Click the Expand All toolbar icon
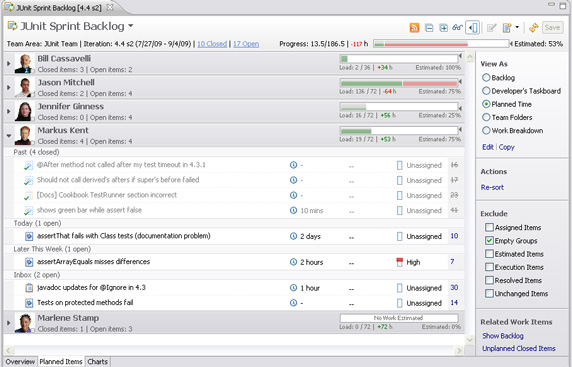The image size is (572, 367). click(443, 28)
